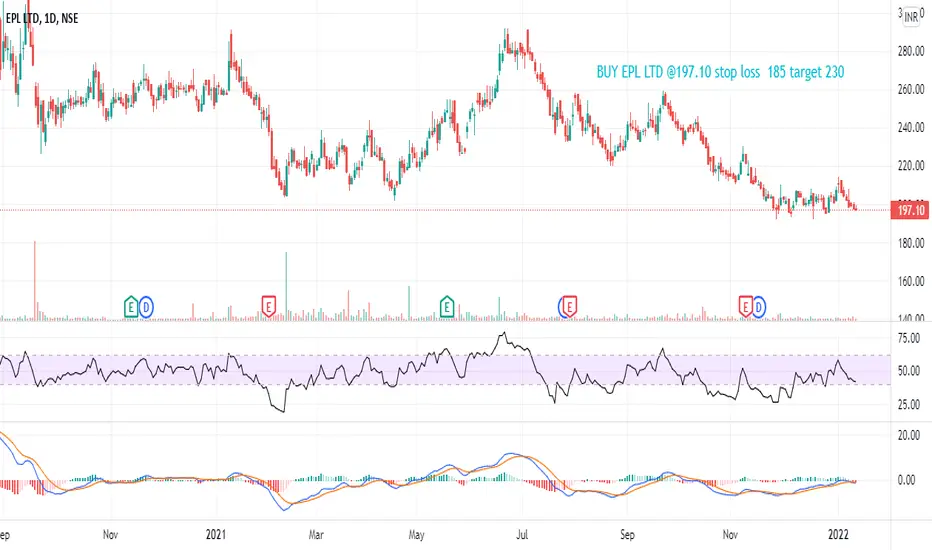
Task: Click the 2021 time axis label
Action: point(216,535)
